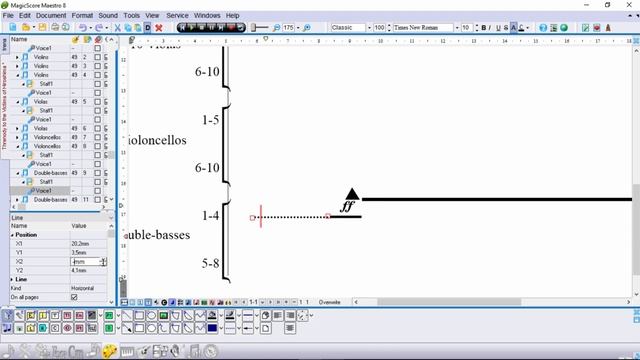This screenshot has width=640, height=360.
Task: Click the green globe icon
Action: pyautogui.click(x=564, y=27)
